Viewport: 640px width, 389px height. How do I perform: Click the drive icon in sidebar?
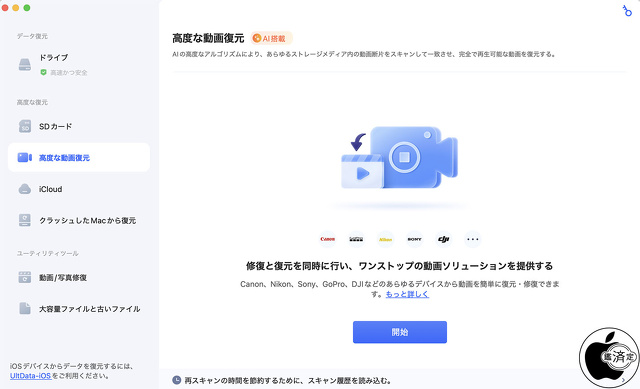tap(25, 64)
